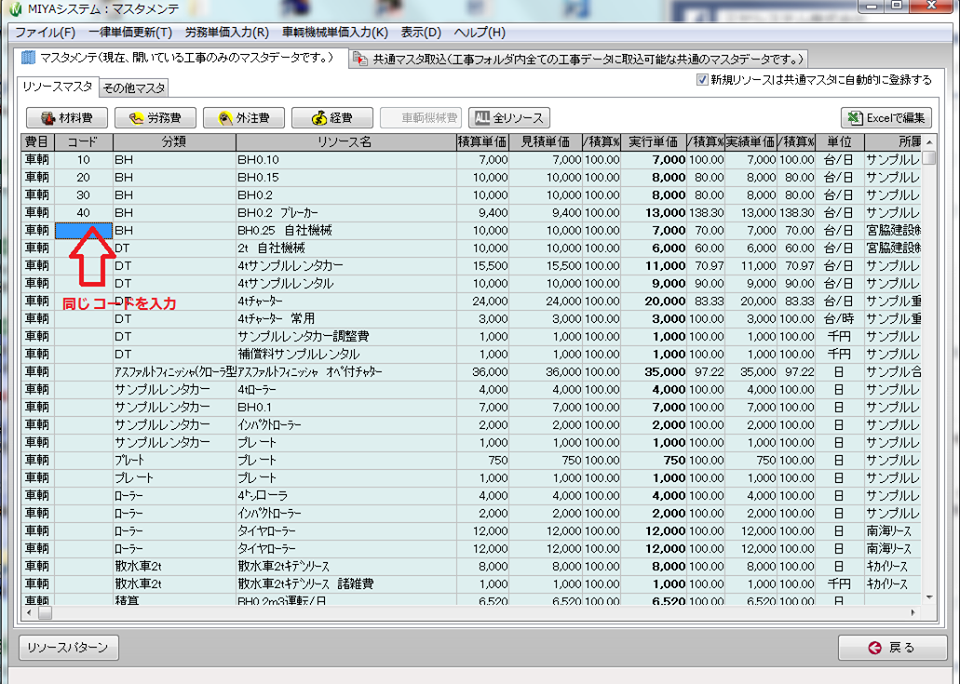Viewport: 960px width, 684px height.
Task: Select the BH0.25 自社機械 resource cell
Action: click(346, 230)
